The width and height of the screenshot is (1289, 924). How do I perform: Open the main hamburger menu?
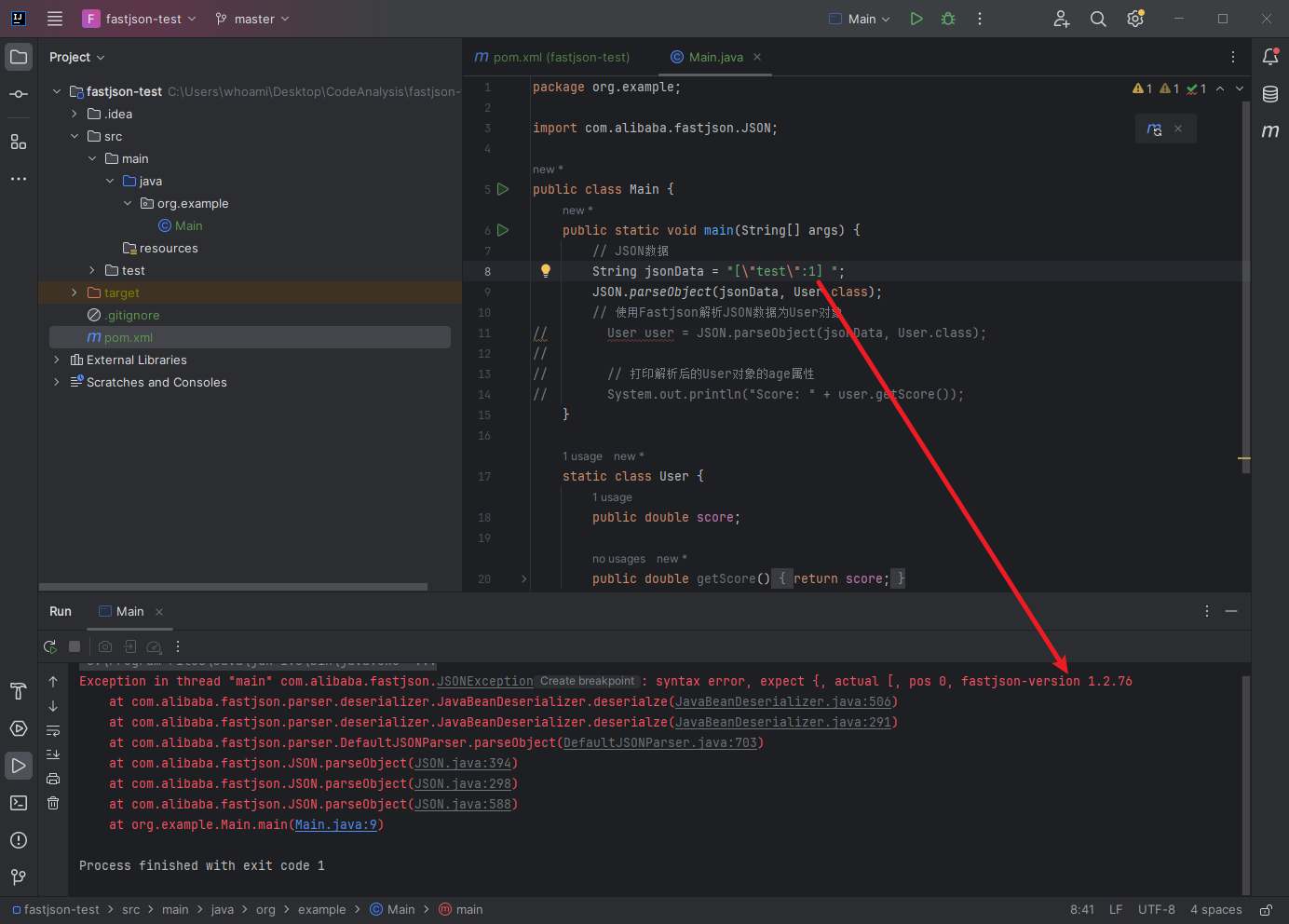click(x=55, y=19)
